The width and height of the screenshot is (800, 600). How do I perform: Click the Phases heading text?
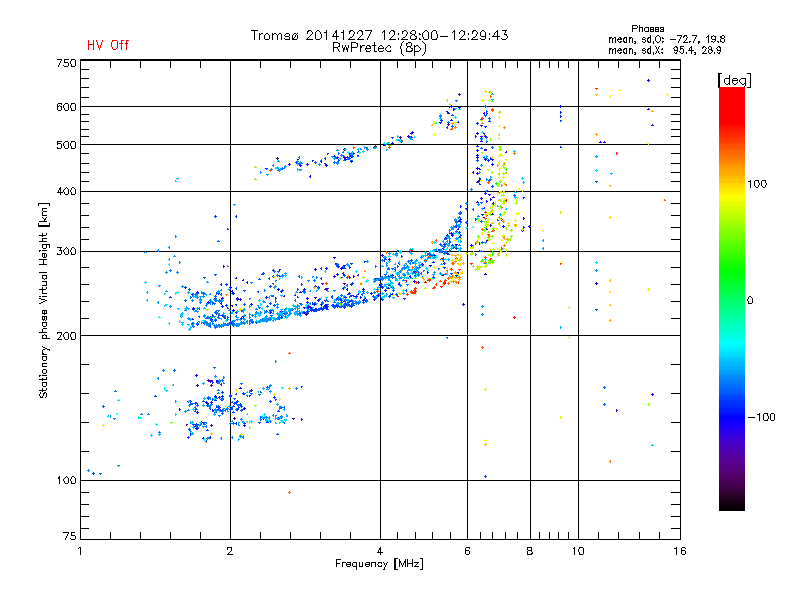pos(647,29)
